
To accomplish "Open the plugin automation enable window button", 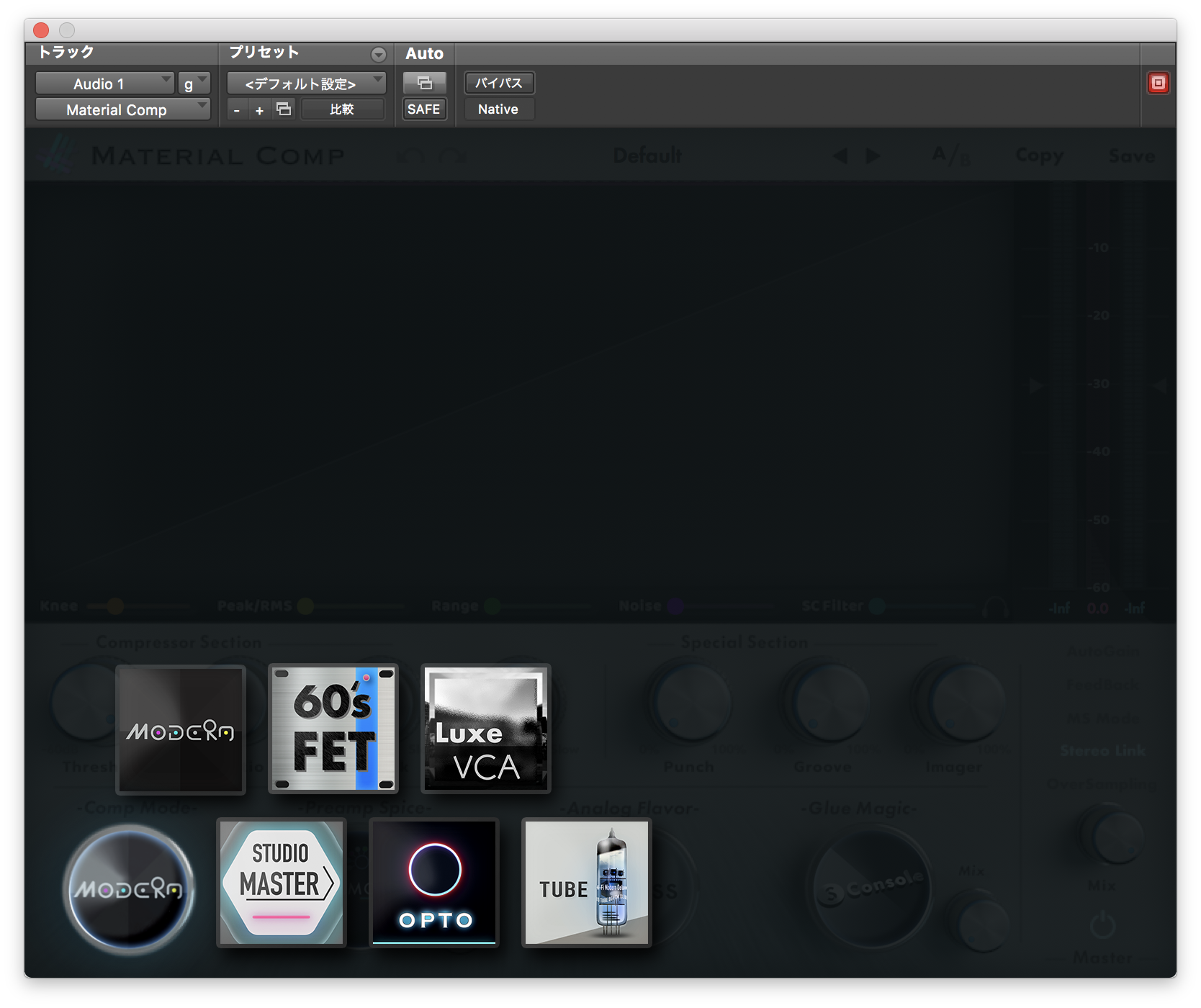I will 424,83.
